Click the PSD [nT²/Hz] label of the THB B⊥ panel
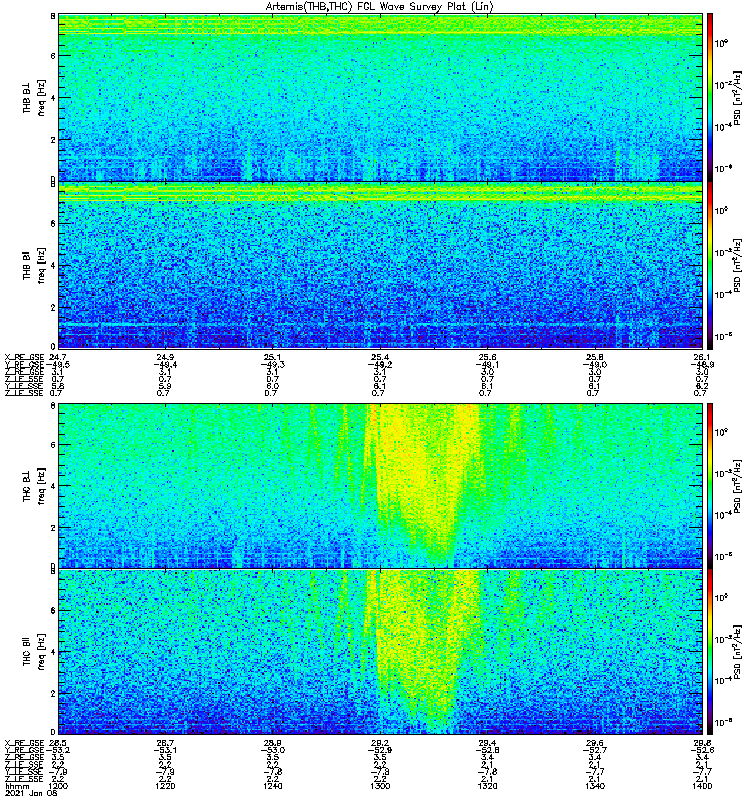 737,97
